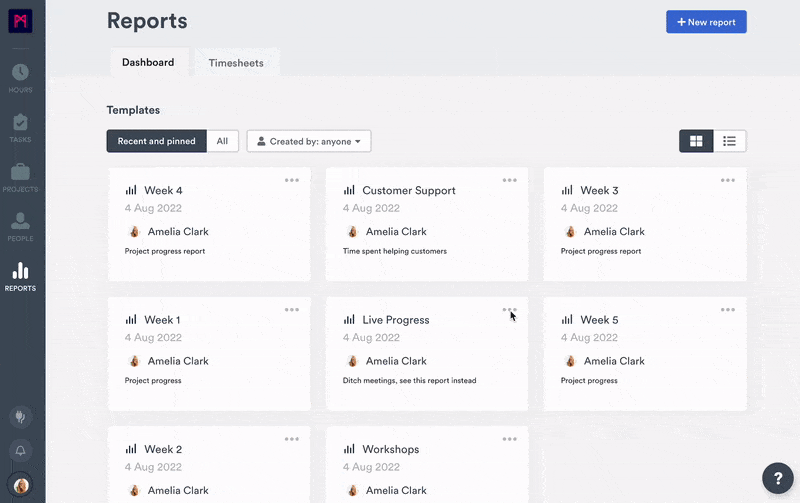800x503 pixels.
Task: Expand the Created by: anyone dropdown
Action: coord(309,142)
